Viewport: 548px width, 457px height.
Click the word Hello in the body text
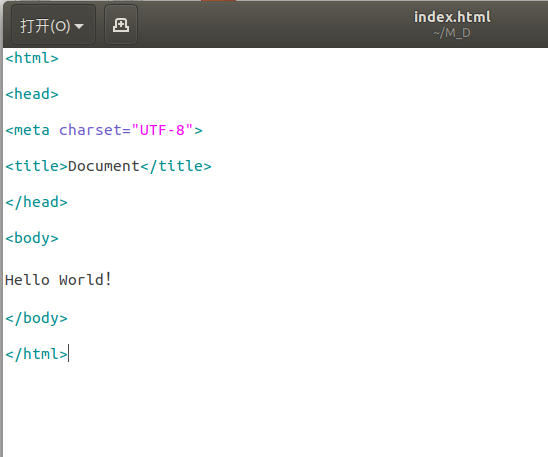click(x=27, y=280)
